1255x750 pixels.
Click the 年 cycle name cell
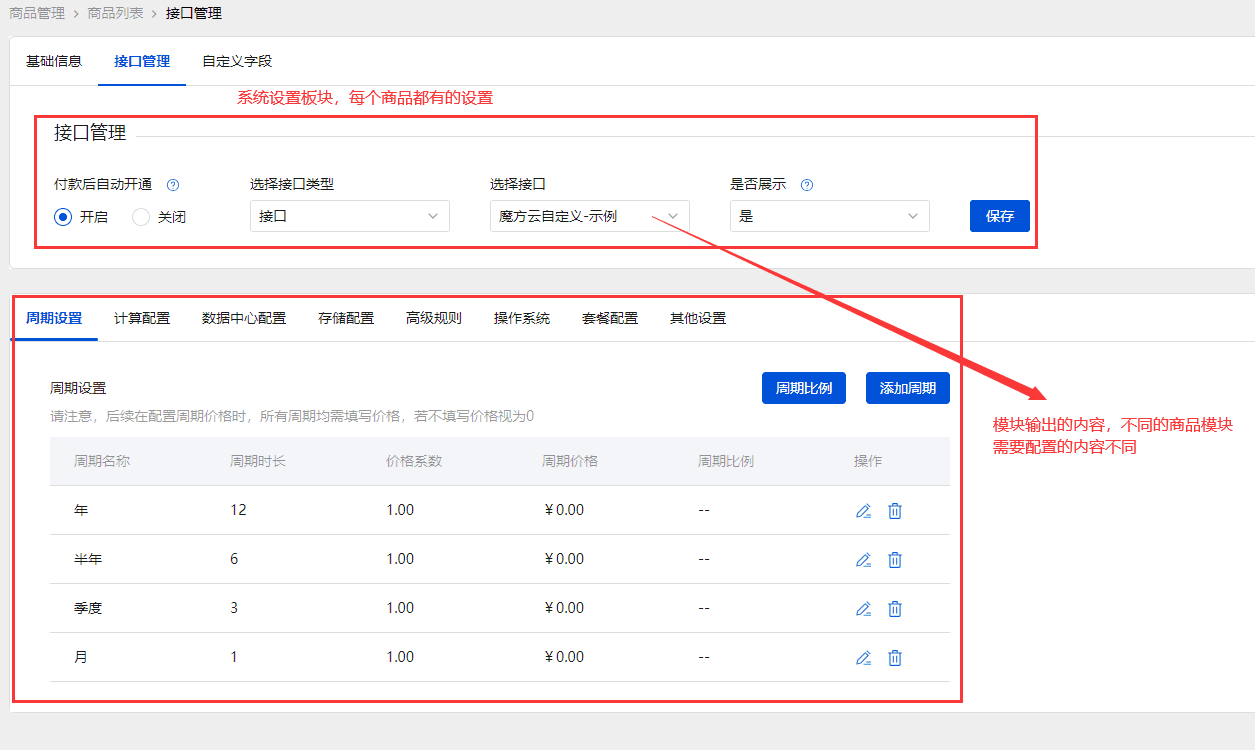(x=81, y=510)
